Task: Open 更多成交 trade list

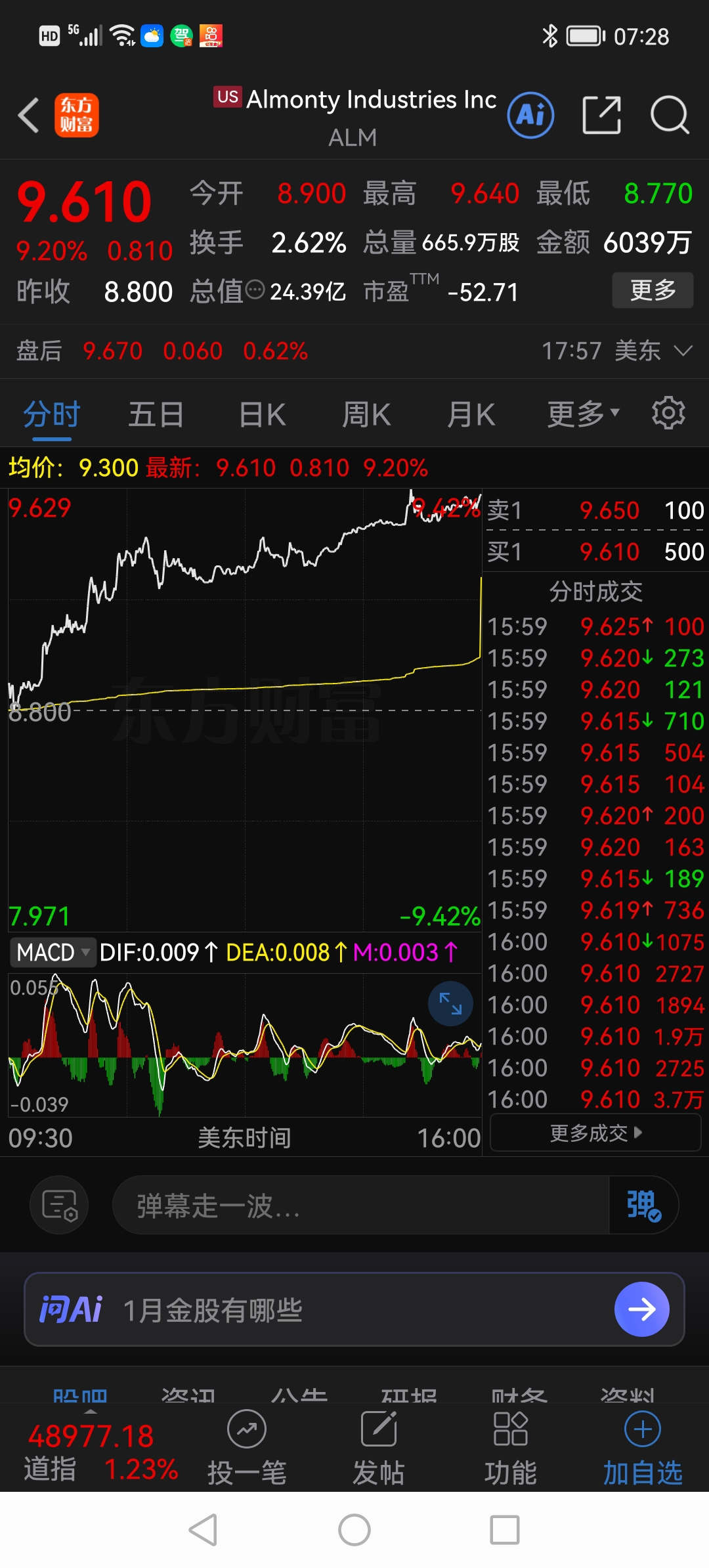Action: (596, 1133)
